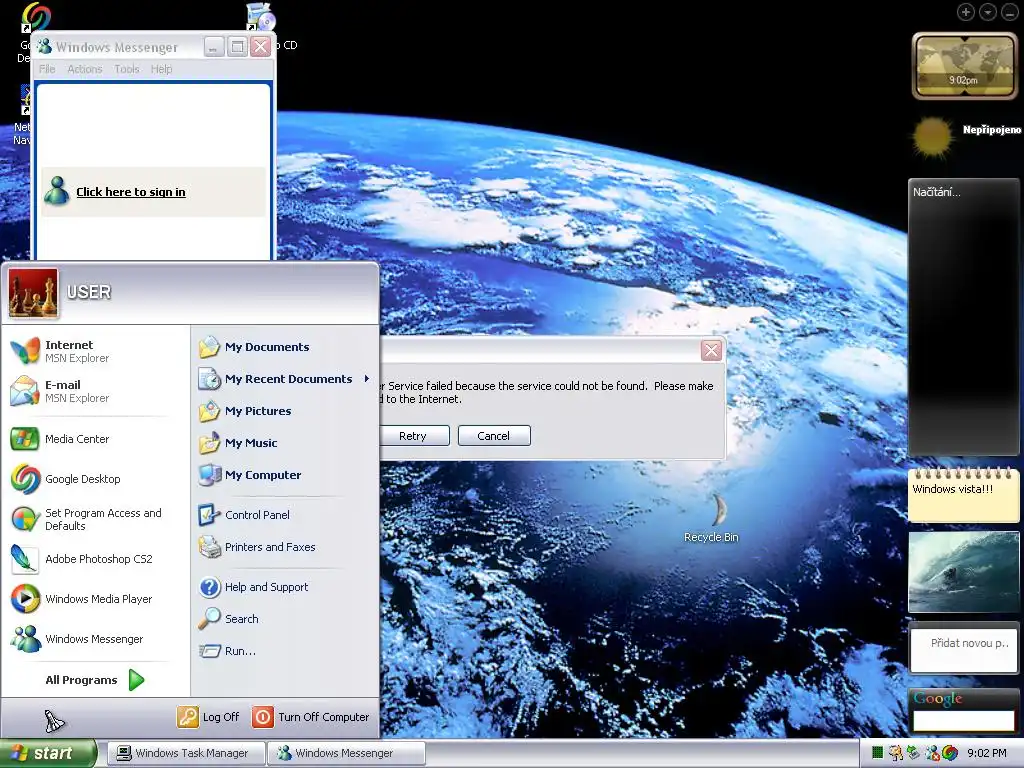Screen dimensions: 1024x768
Task: Click Turn Off Computer button
Action: pyautogui.click(x=311, y=717)
